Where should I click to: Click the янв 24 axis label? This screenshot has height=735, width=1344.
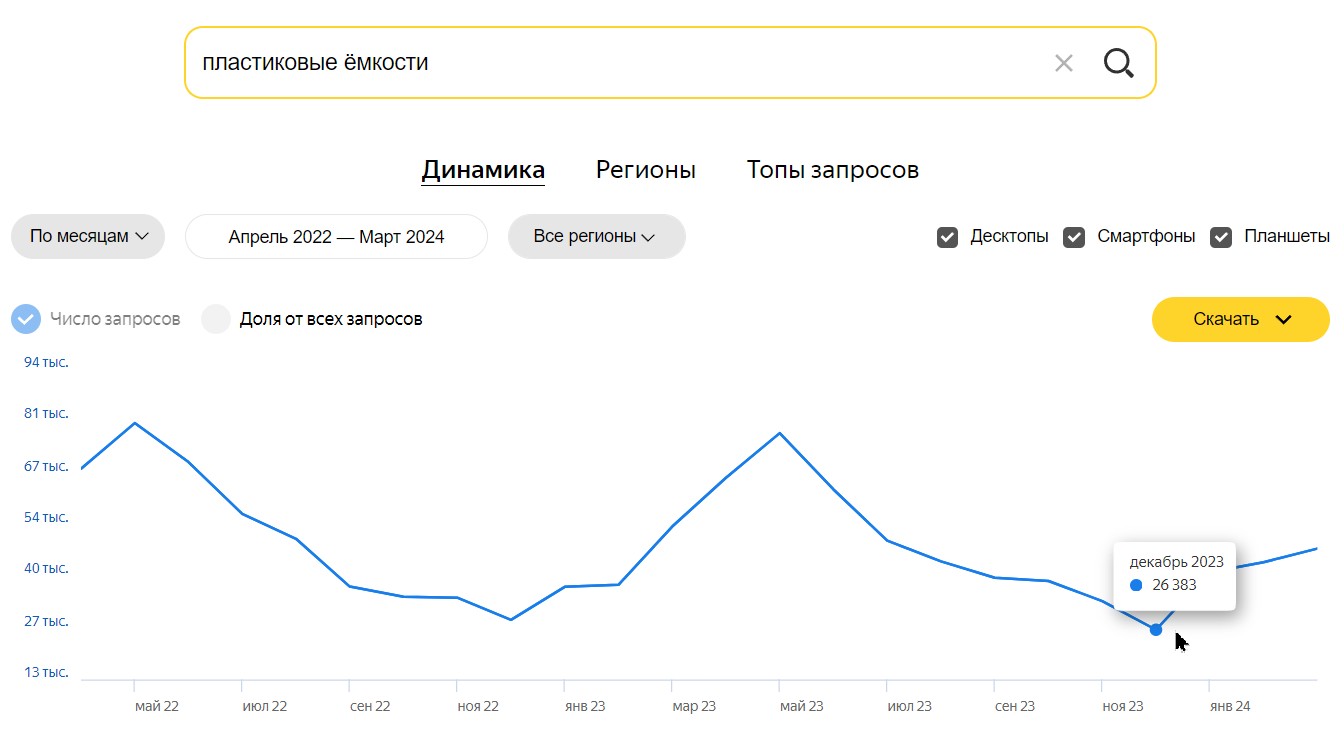tap(1230, 706)
